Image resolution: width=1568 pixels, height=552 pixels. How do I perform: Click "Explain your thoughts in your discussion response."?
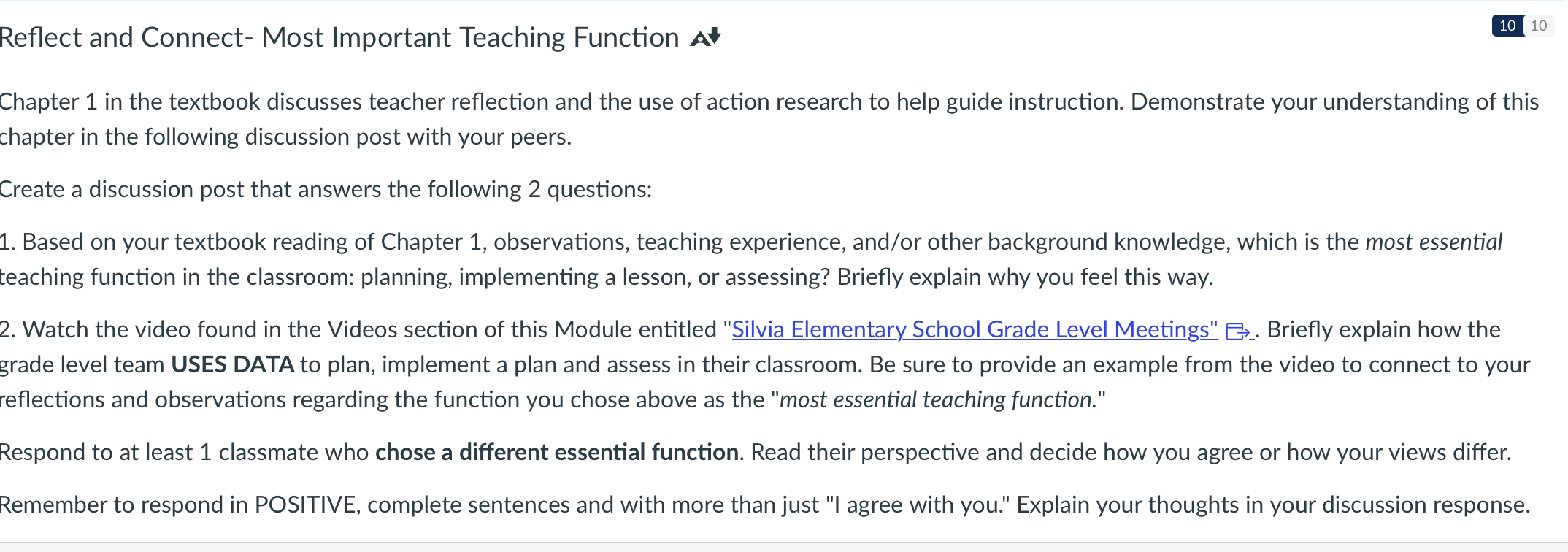point(1273,505)
